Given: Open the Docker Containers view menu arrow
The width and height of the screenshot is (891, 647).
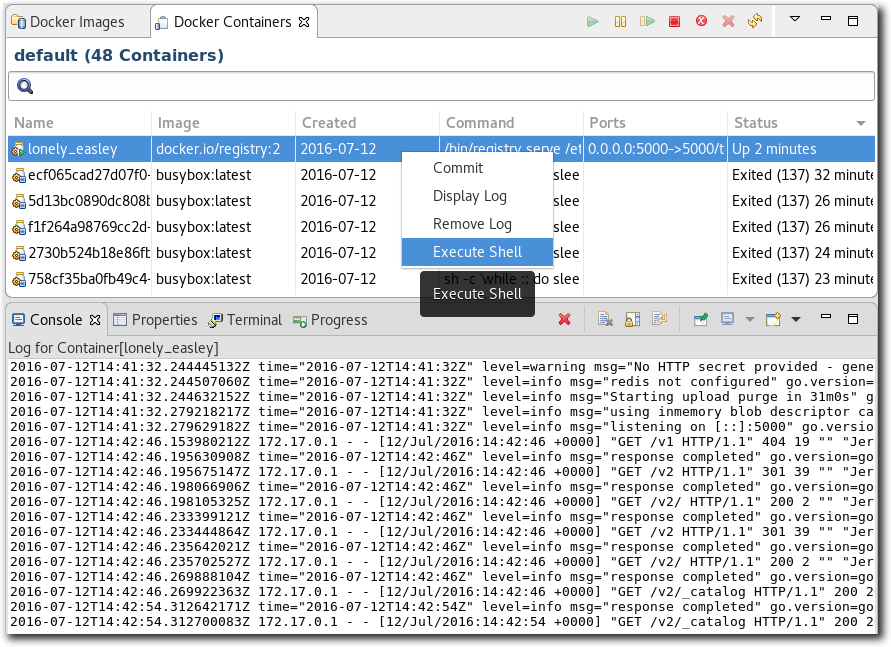Looking at the screenshot, I should click(795, 20).
